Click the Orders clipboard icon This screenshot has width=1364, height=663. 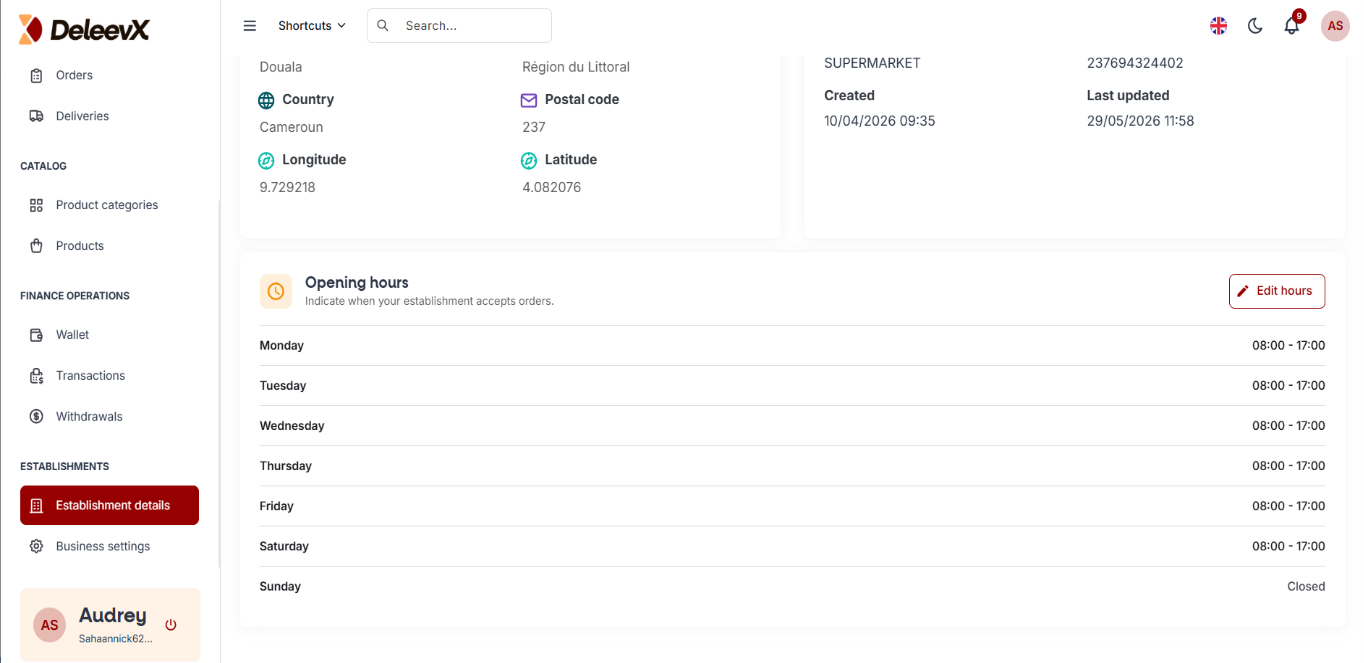pyautogui.click(x=37, y=75)
